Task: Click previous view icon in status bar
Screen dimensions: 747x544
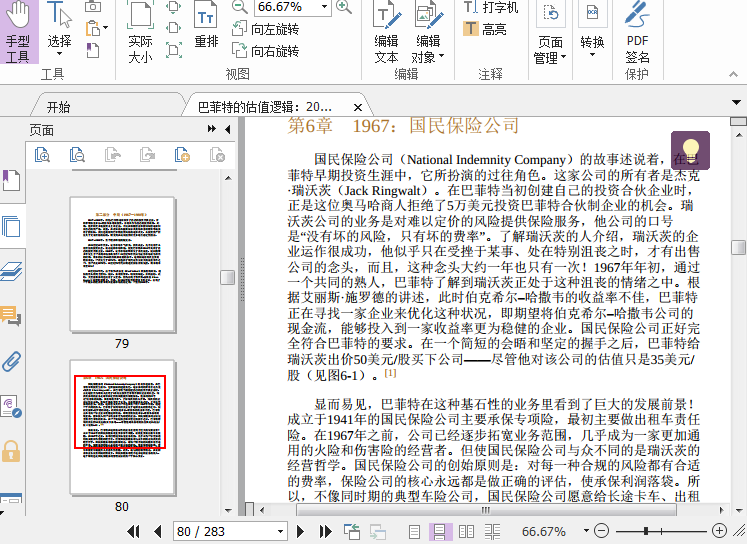Action: pos(352,531)
